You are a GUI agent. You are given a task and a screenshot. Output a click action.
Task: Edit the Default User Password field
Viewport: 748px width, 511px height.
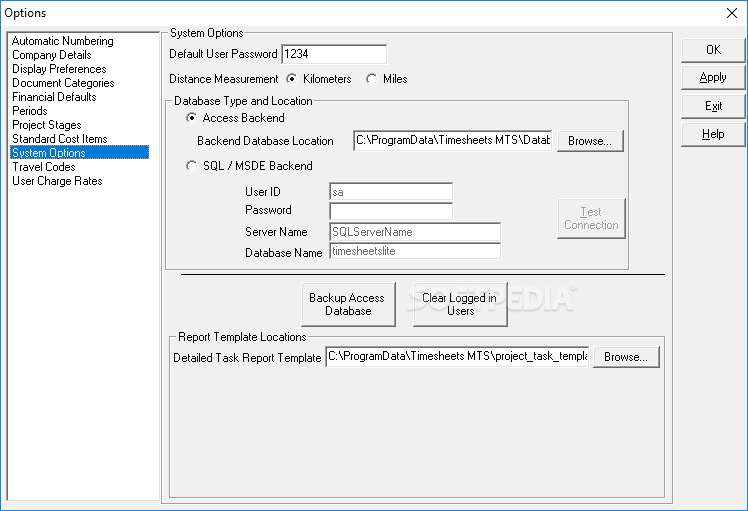[x=334, y=54]
